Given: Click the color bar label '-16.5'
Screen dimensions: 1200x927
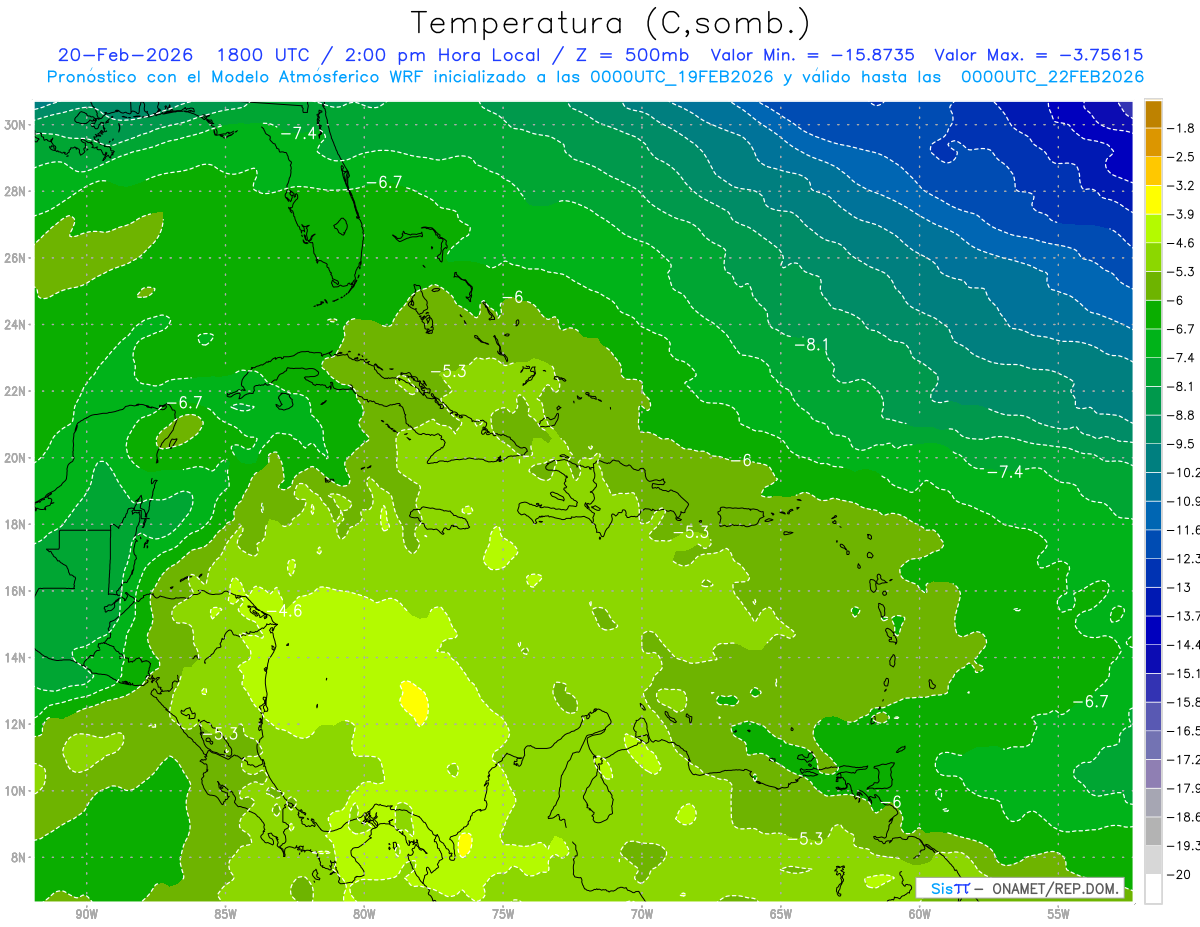Looking at the screenshot, I should click(1184, 731).
